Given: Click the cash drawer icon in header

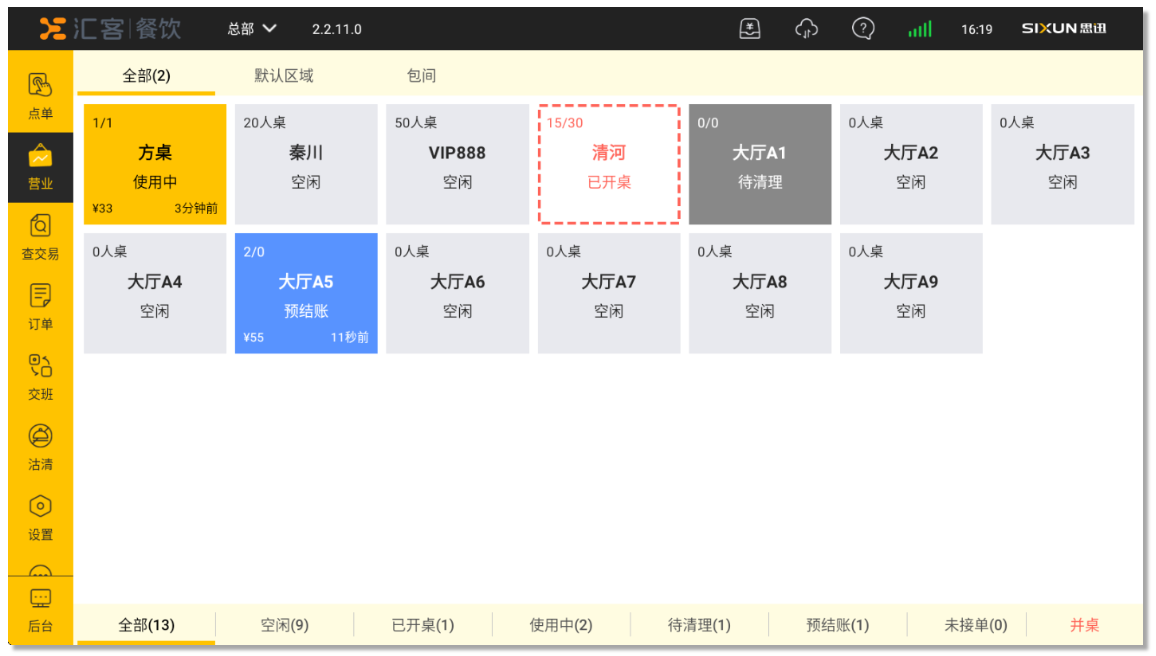Looking at the screenshot, I should tap(750, 29).
